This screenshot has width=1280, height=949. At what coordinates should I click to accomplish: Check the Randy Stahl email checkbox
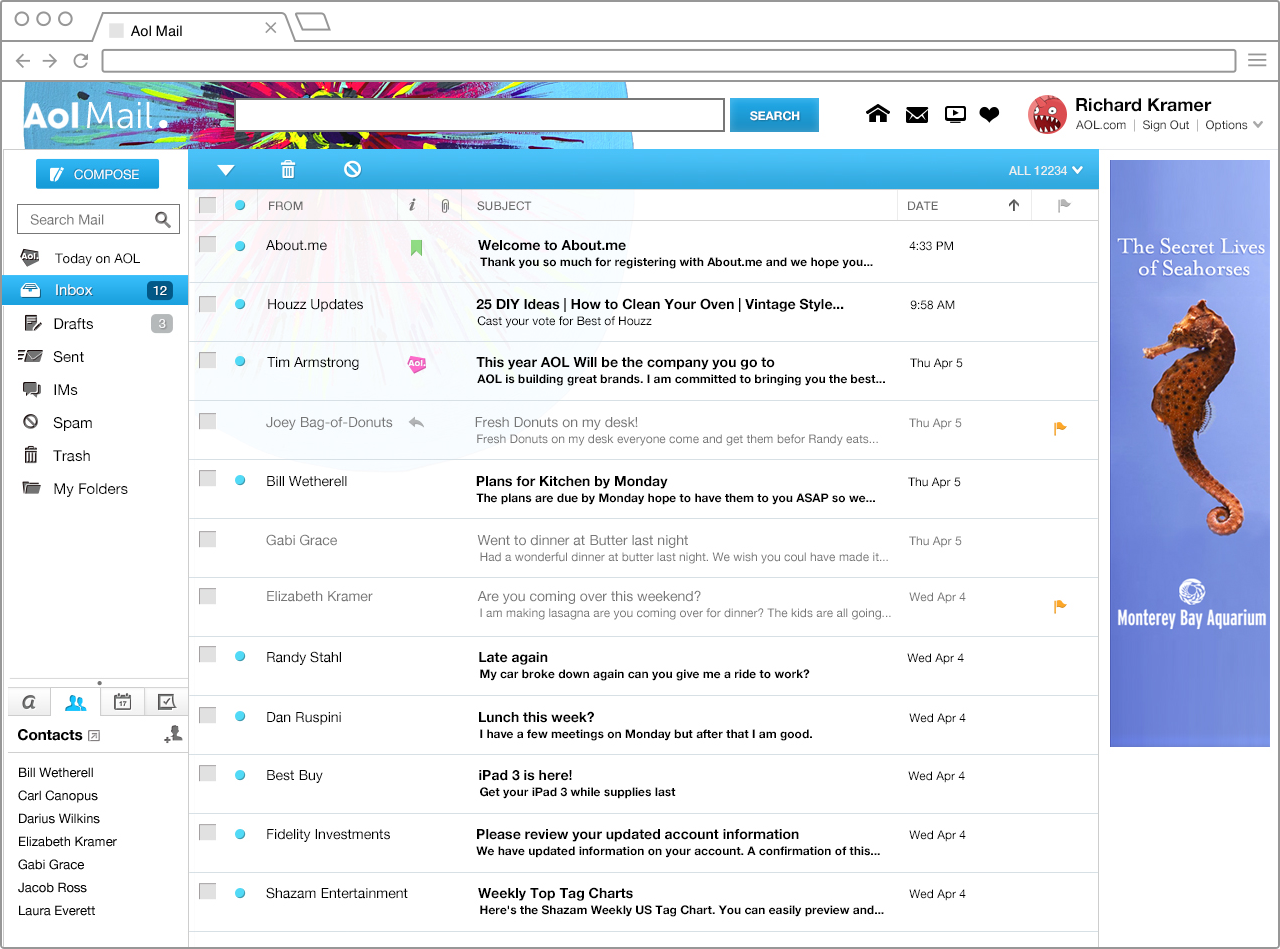point(207,654)
